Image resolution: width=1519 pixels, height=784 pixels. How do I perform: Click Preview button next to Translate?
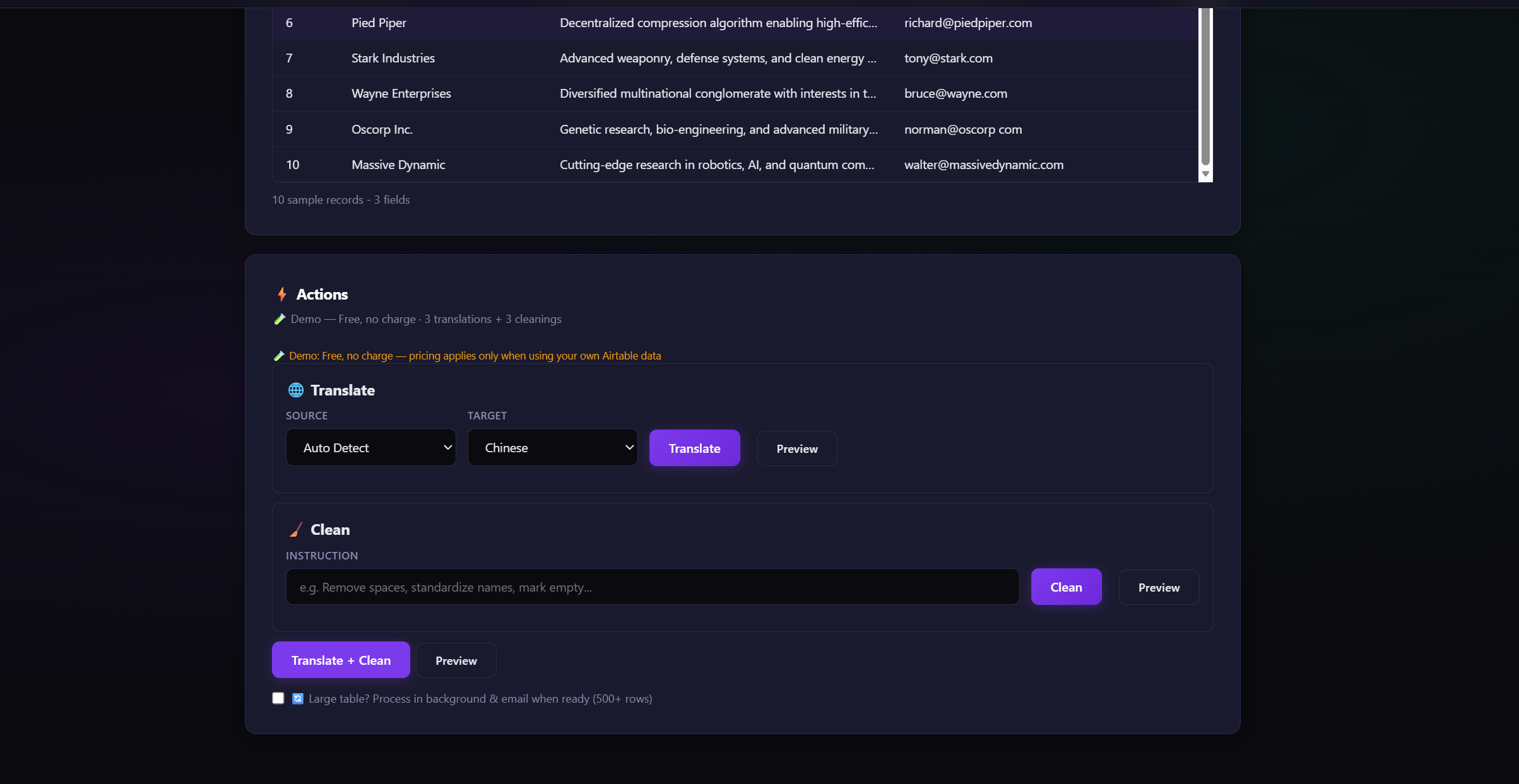click(797, 448)
